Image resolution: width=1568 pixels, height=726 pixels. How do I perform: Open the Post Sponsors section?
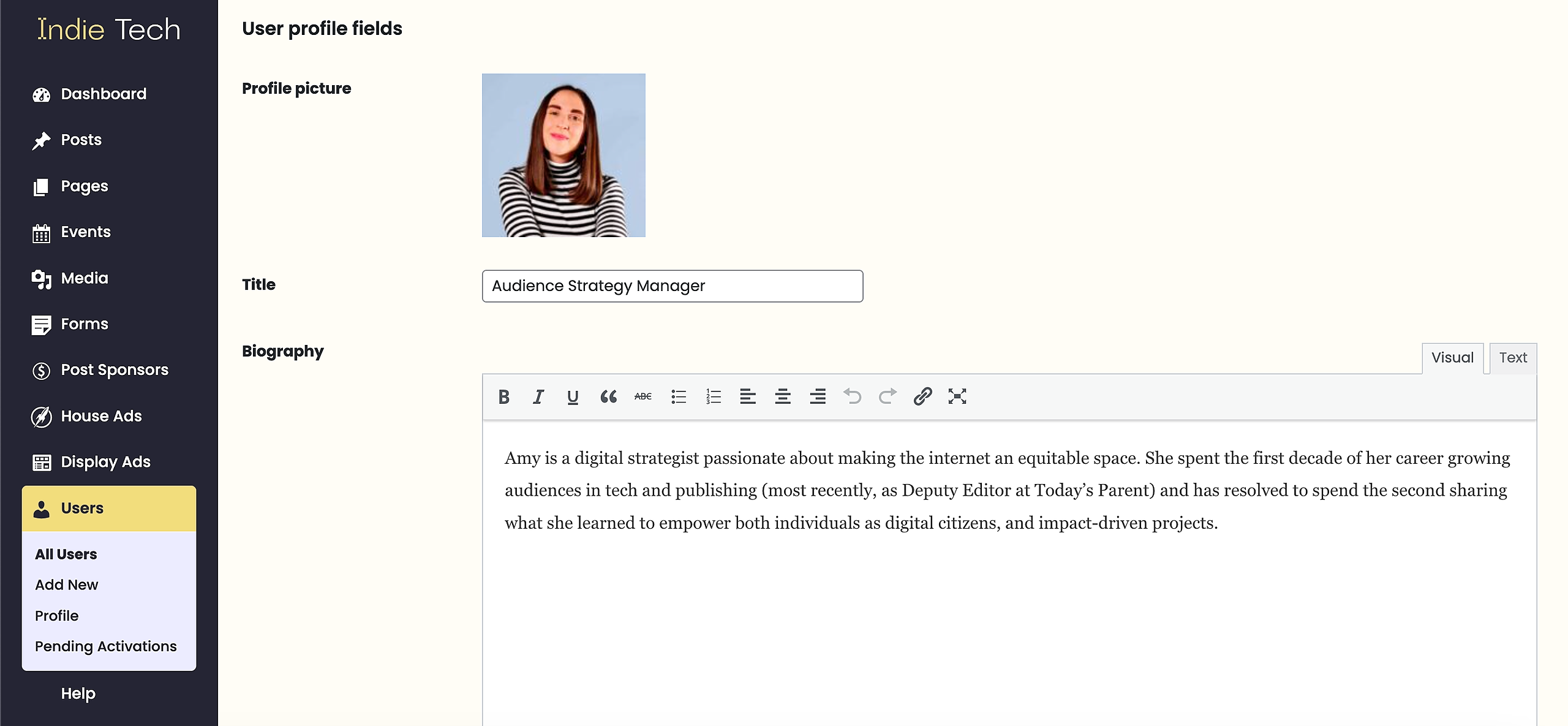point(114,370)
